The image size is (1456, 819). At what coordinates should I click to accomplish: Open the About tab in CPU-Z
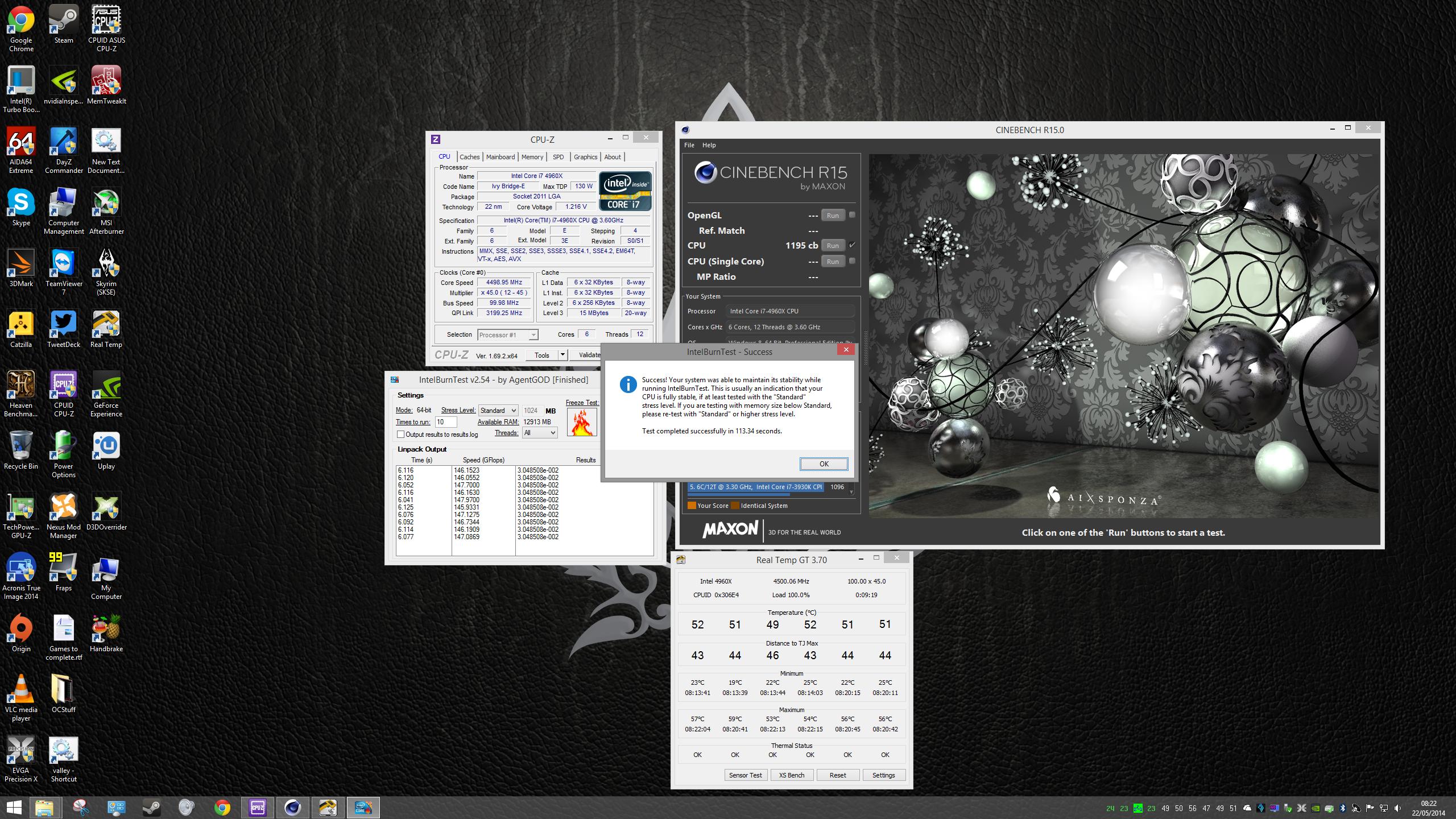click(x=613, y=157)
